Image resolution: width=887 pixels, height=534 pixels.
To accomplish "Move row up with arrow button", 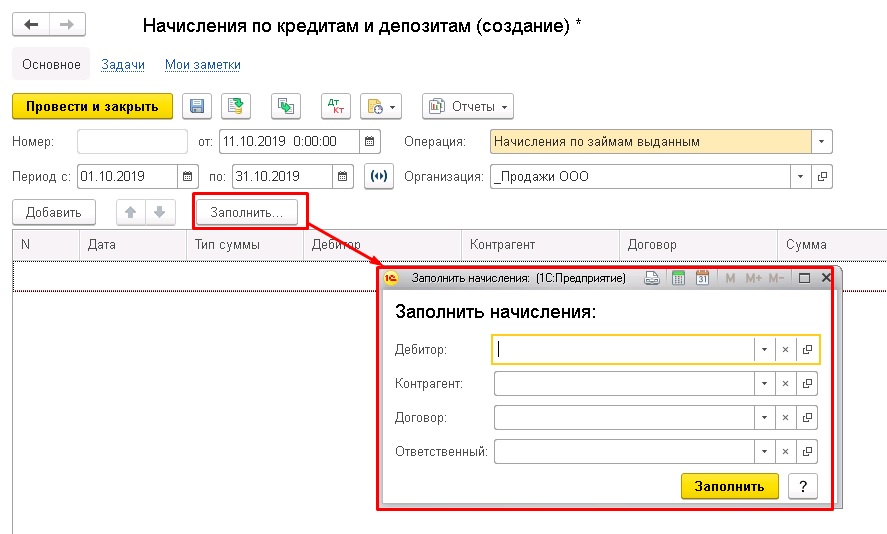I will 131,212.
